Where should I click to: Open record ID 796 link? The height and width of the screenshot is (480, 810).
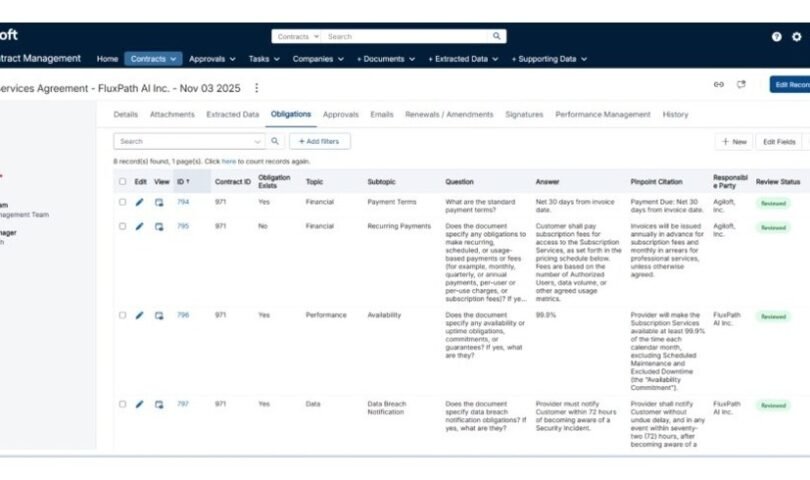pos(183,315)
